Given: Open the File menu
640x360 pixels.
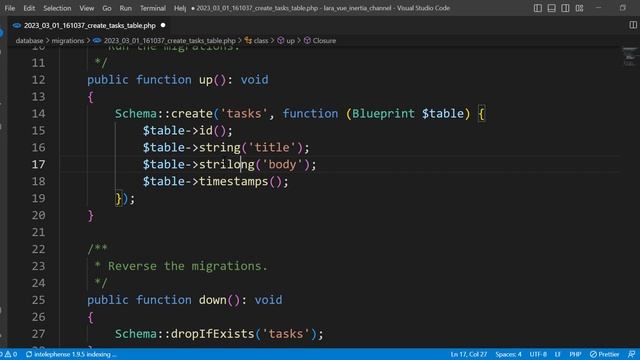Looking at the screenshot, I should (x=10, y=8).
